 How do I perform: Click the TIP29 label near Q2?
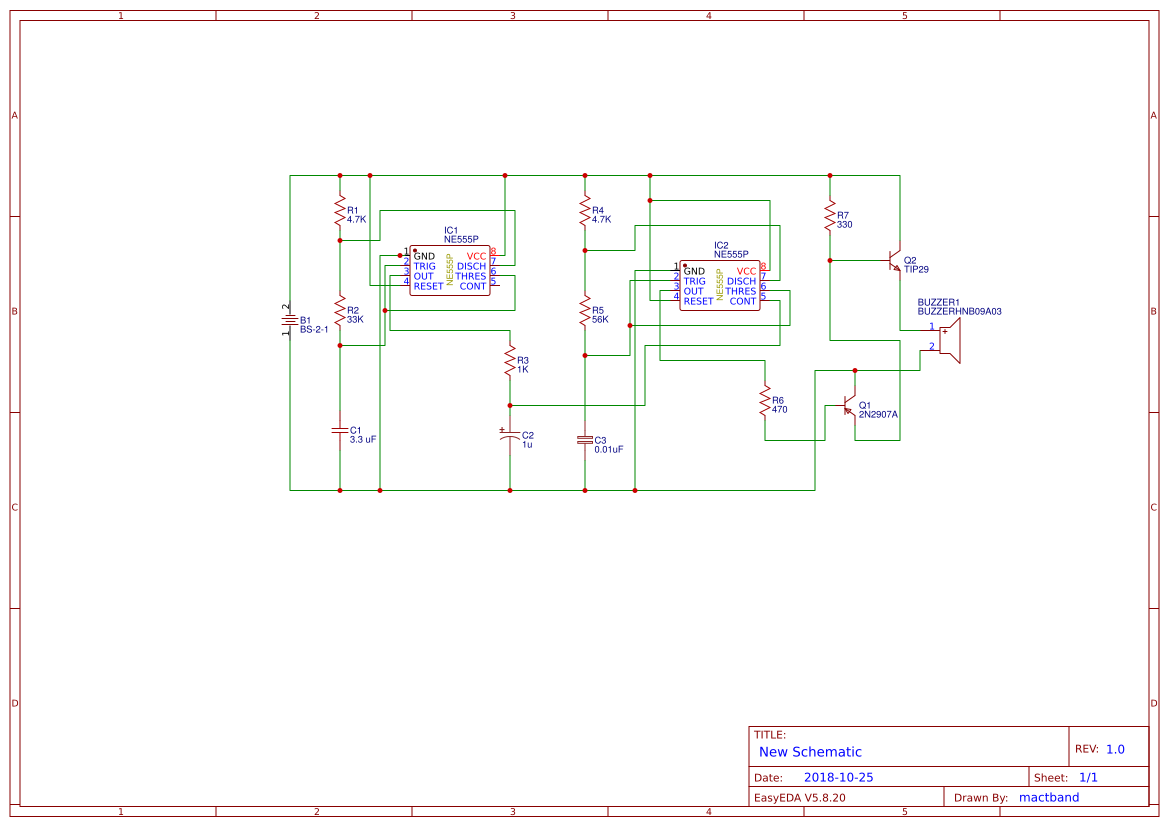[x=916, y=269]
